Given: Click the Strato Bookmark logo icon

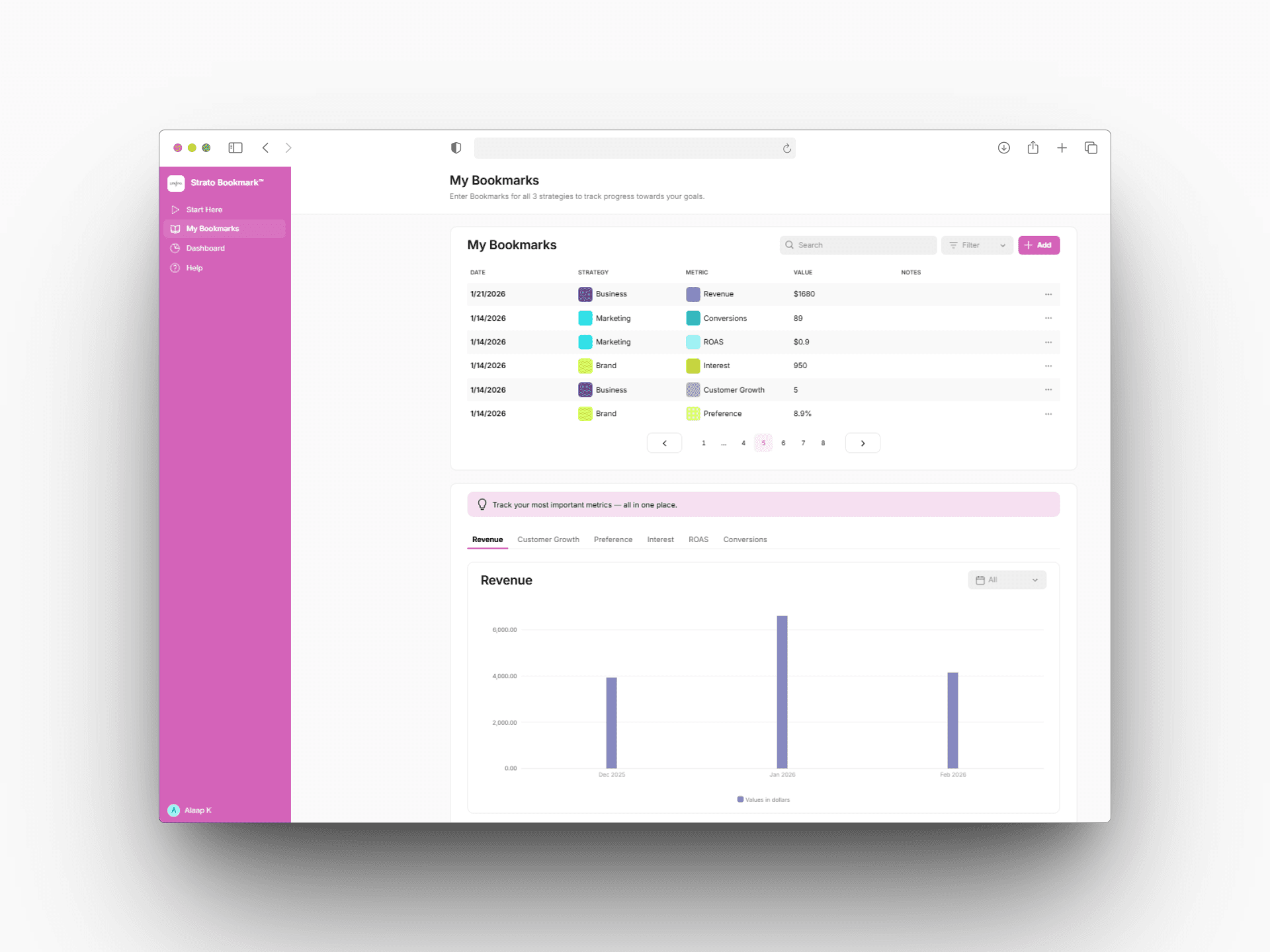Looking at the screenshot, I should pos(176,183).
